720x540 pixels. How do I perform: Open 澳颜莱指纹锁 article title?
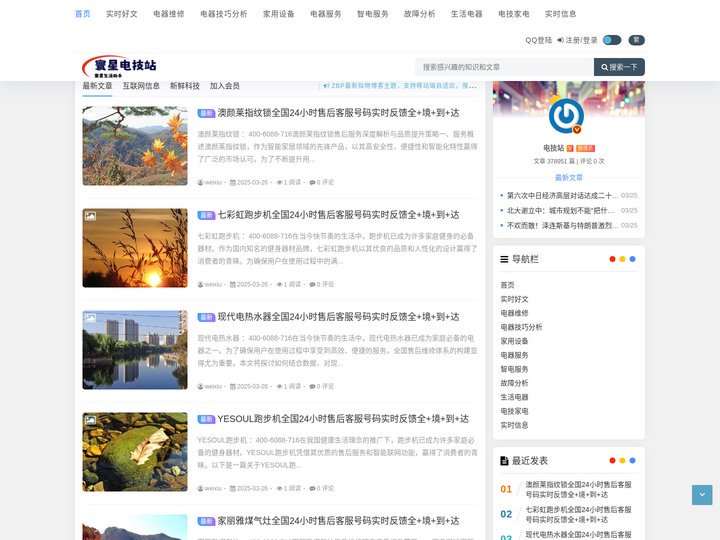click(338, 113)
